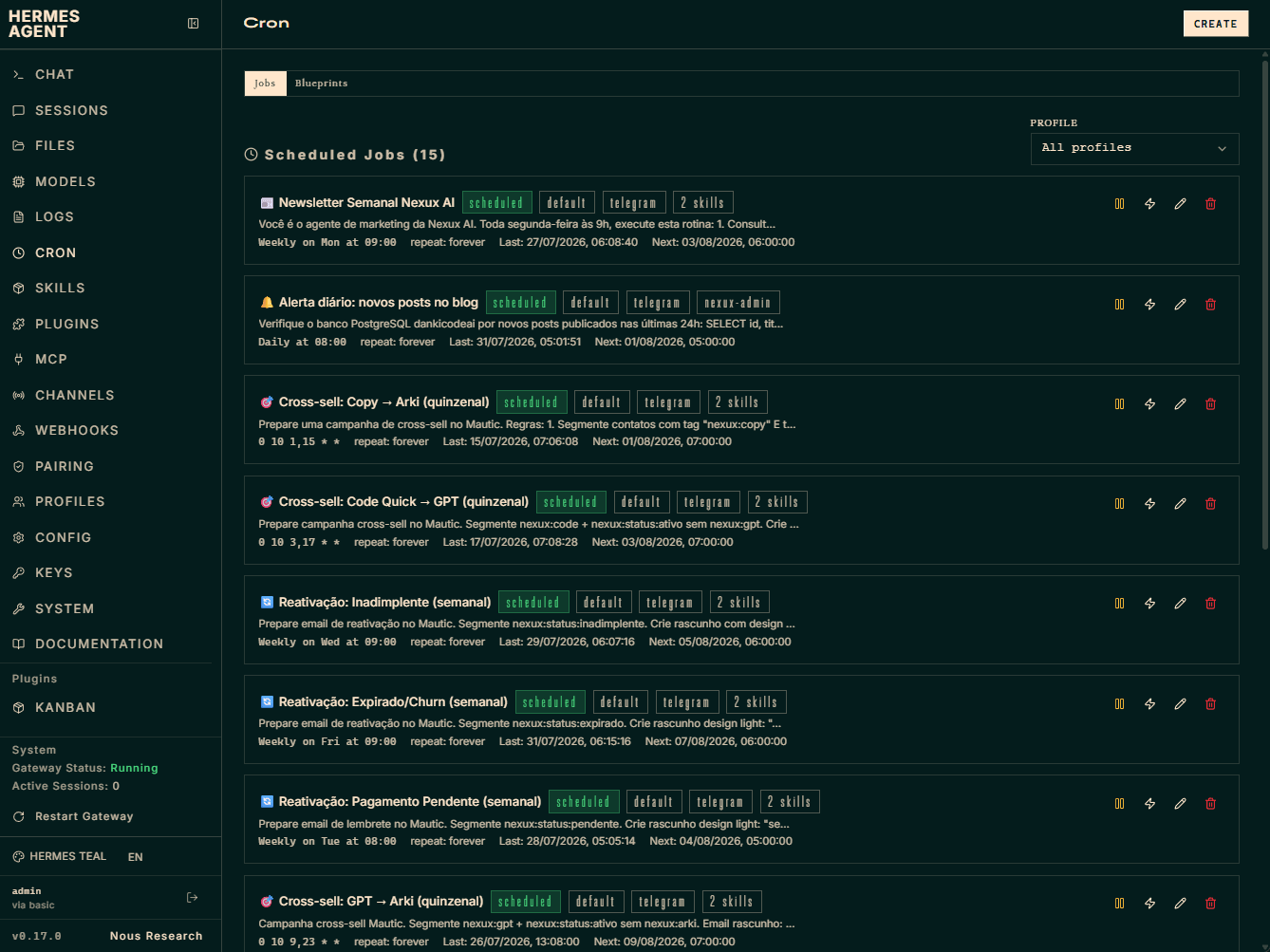Edit the Alerta diário novos posts job

click(x=1181, y=305)
